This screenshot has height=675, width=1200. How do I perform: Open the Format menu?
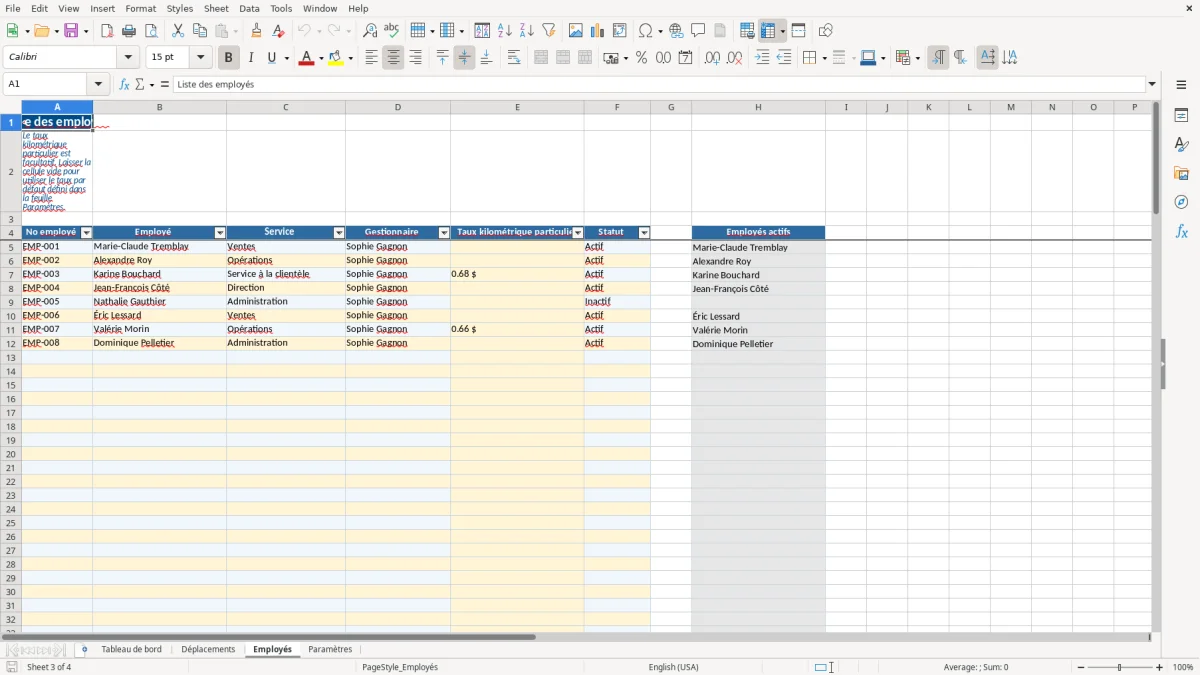click(140, 8)
